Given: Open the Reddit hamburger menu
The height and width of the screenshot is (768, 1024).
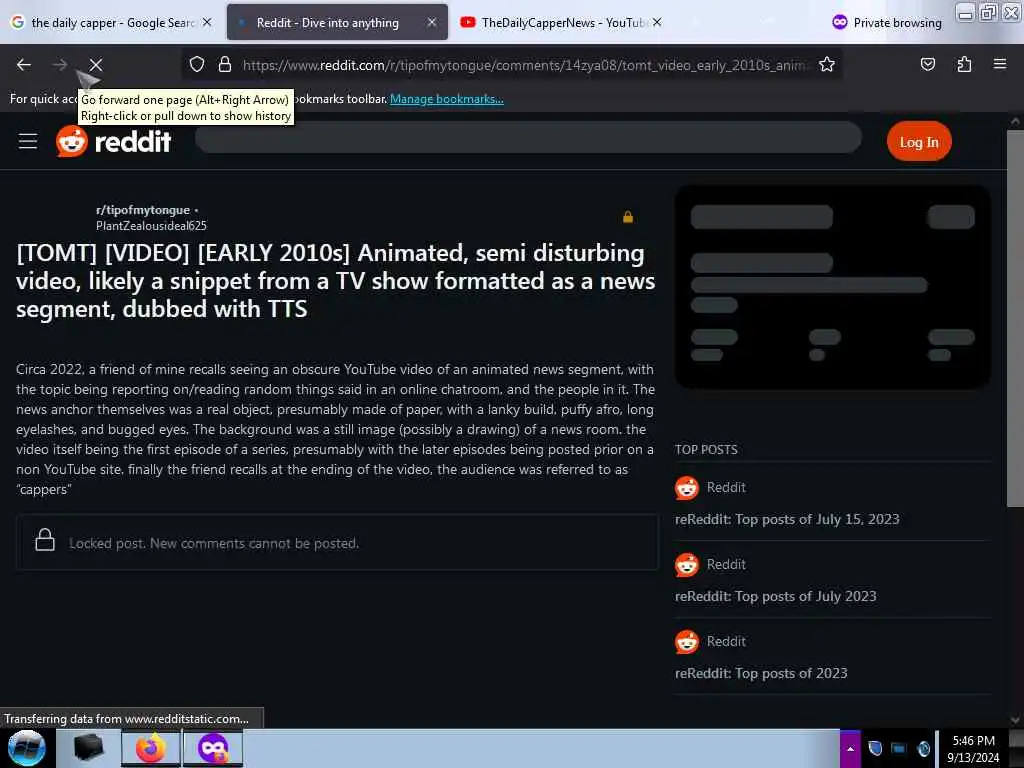Looking at the screenshot, I should coord(27,141).
